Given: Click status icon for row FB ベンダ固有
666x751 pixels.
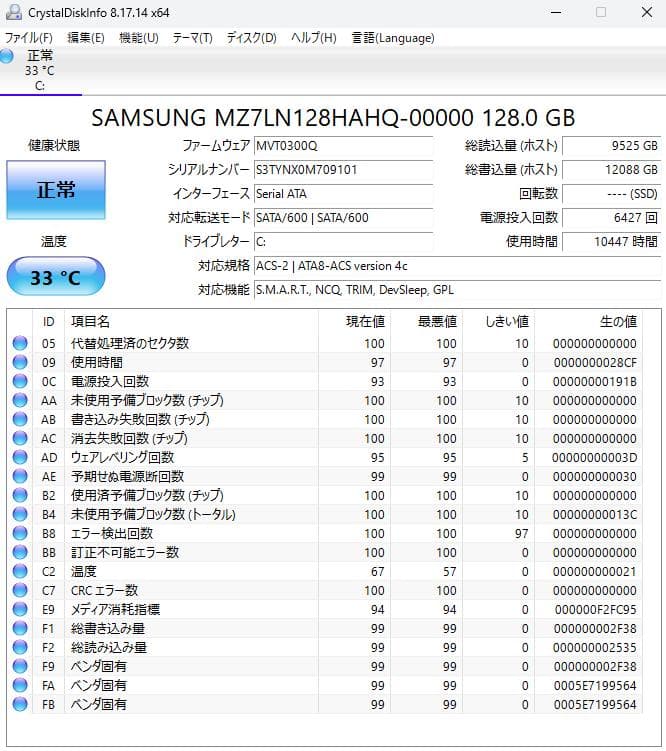Looking at the screenshot, I should [20, 704].
